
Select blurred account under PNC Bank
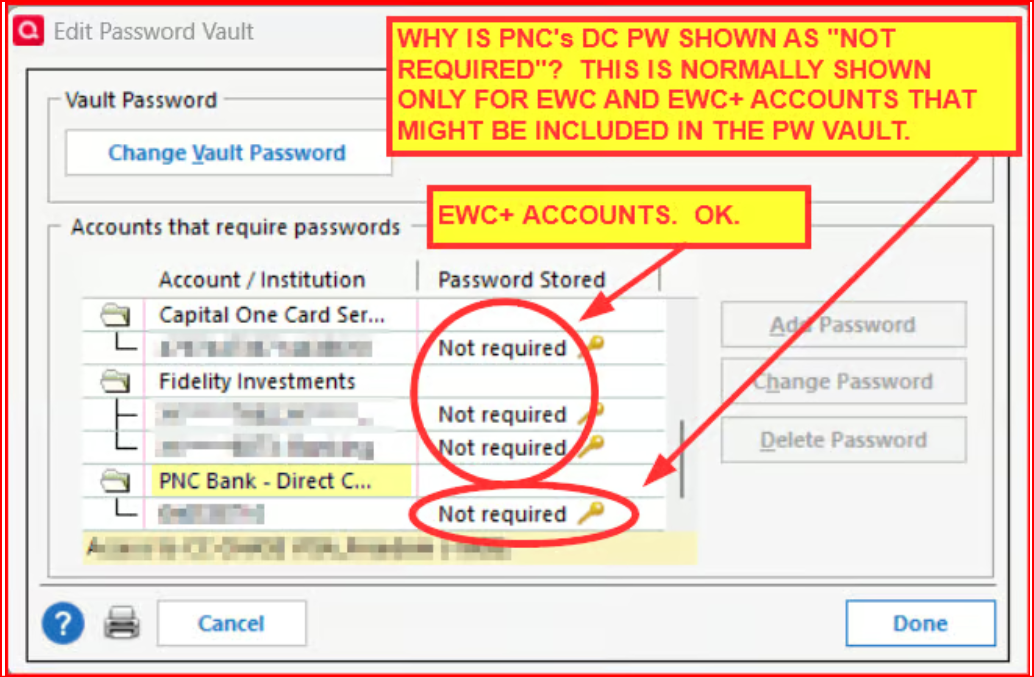tap(211, 514)
